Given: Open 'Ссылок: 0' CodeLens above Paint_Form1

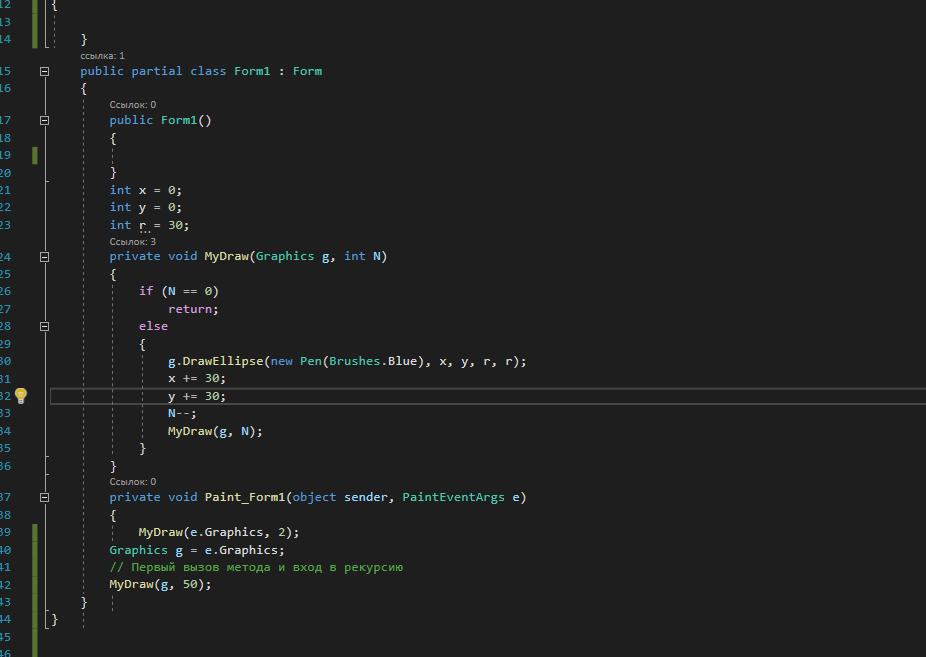Looking at the screenshot, I should (133, 482).
